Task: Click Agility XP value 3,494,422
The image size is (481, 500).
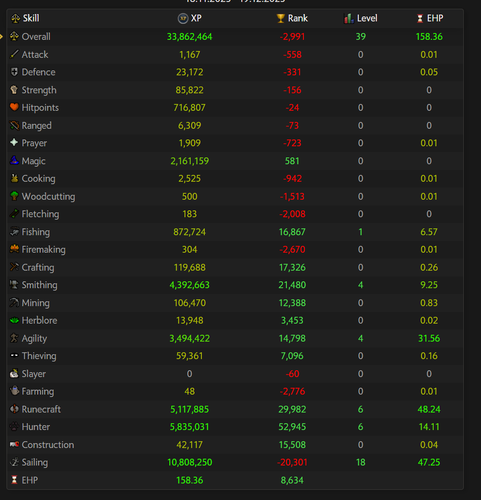Action: [x=189, y=339]
